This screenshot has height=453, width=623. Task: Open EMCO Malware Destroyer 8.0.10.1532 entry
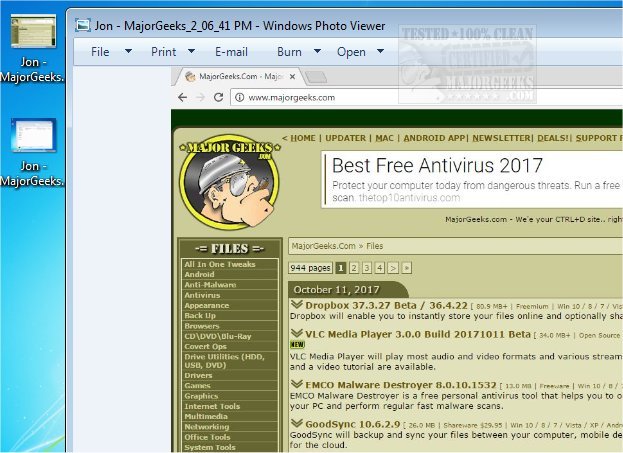401,385
